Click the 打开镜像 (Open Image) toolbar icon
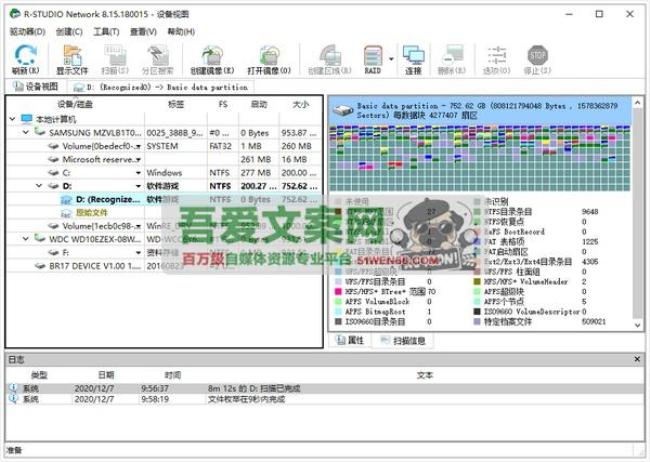Viewport: 650px width, 462px height. click(x=269, y=59)
